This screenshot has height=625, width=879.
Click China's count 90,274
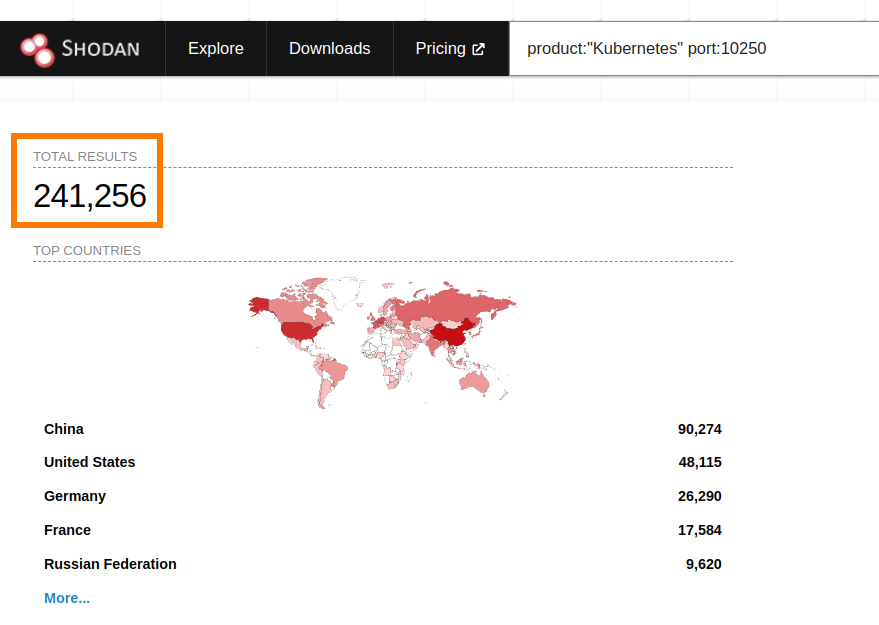tap(700, 429)
